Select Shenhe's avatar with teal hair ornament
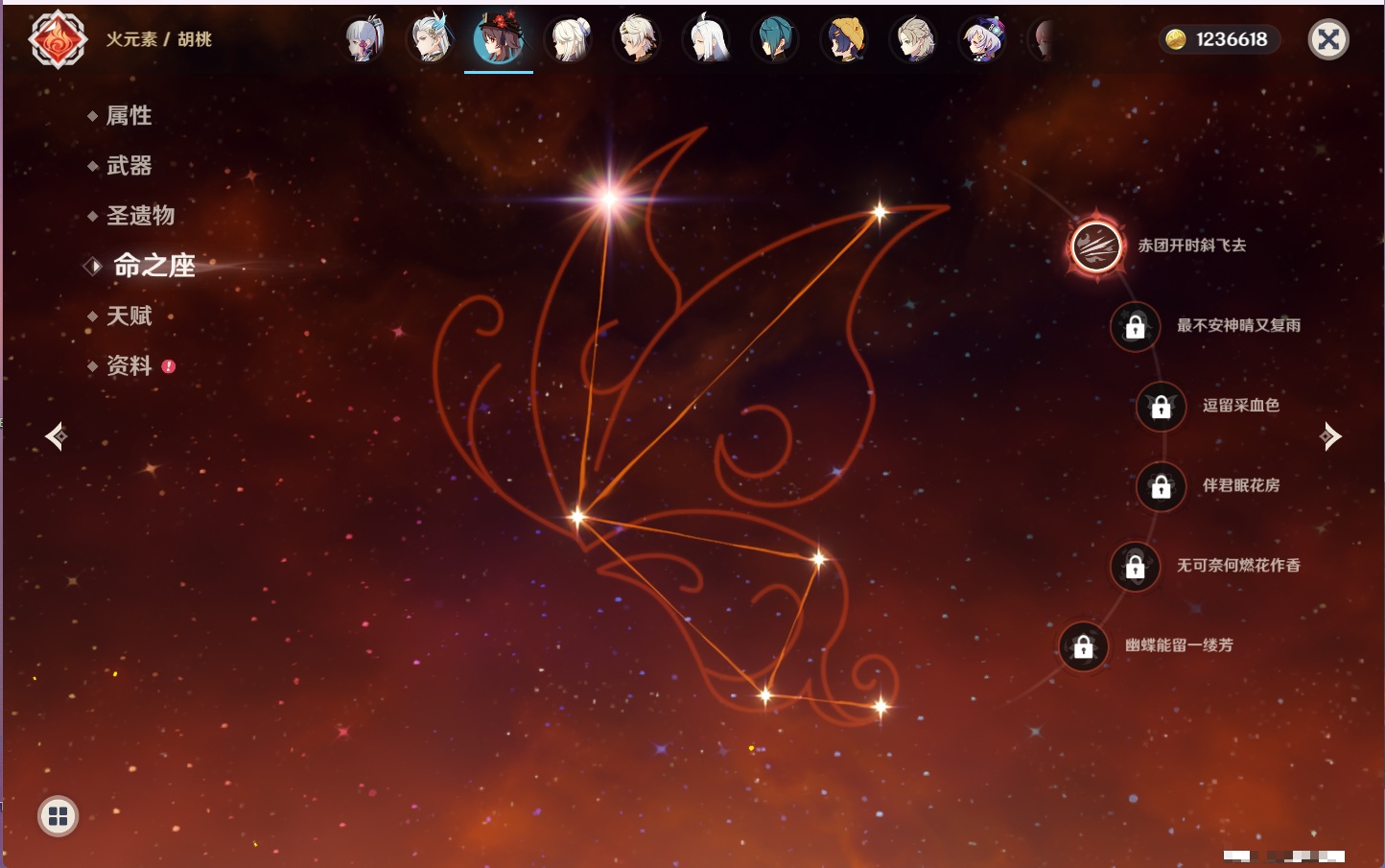Image resolution: width=1385 pixels, height=868 pixels. 431,40
